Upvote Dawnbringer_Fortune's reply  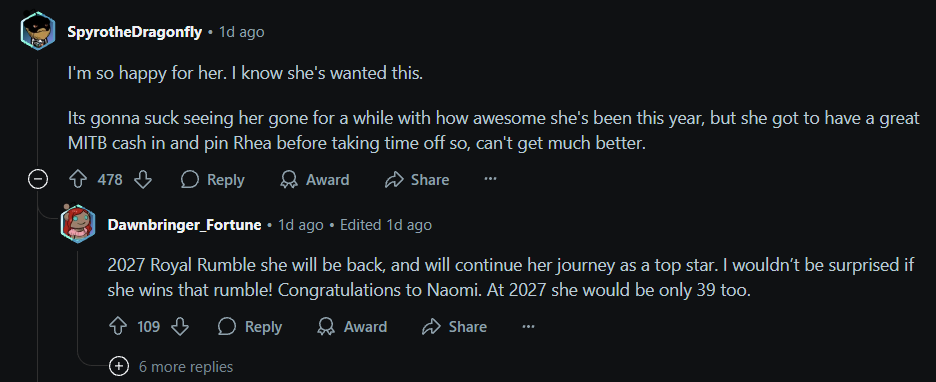[118, 327]
